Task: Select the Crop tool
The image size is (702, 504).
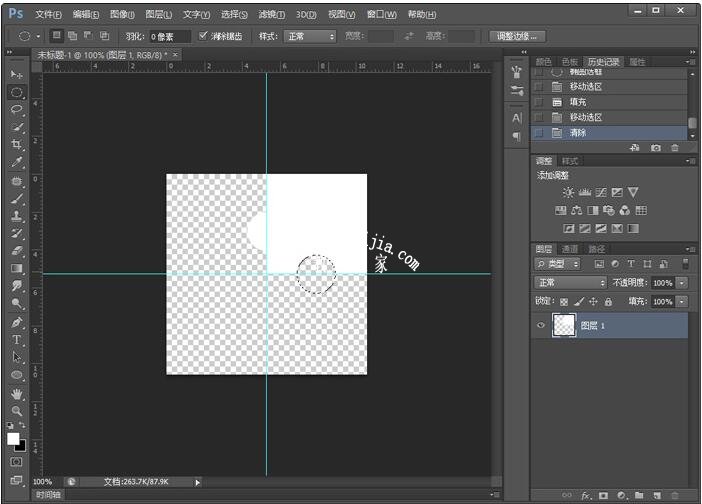Action: point(17,145)
